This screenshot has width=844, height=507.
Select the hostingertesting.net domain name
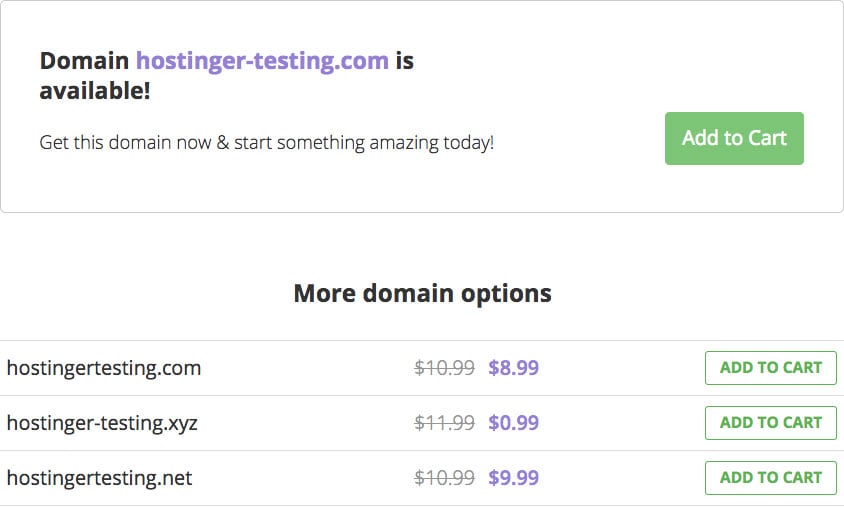(x=99, y=478)
